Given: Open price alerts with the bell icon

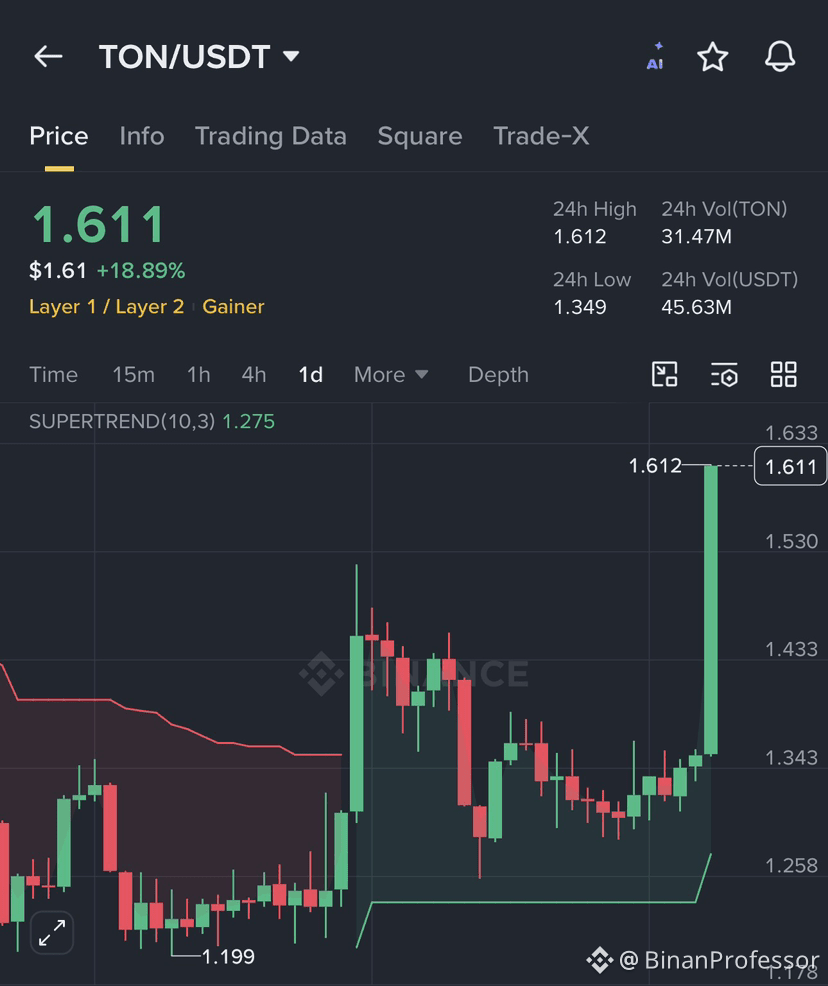Looking at the screenshot, I should click(x=780, y=57).
